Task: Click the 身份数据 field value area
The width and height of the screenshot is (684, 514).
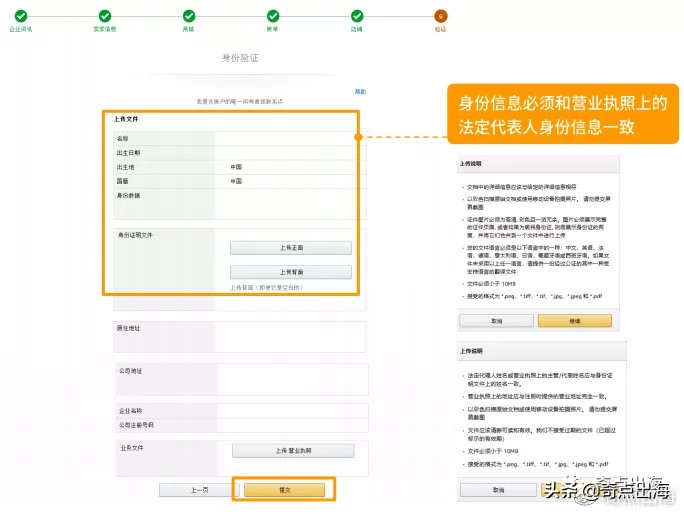Action: (x=290, y=204)
